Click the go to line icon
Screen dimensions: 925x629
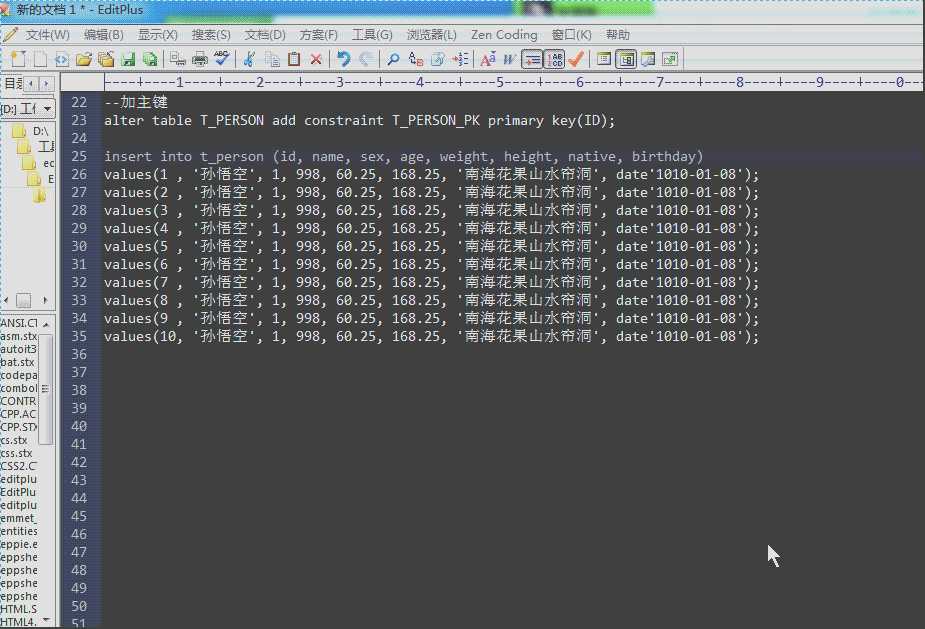pos(460,59)
